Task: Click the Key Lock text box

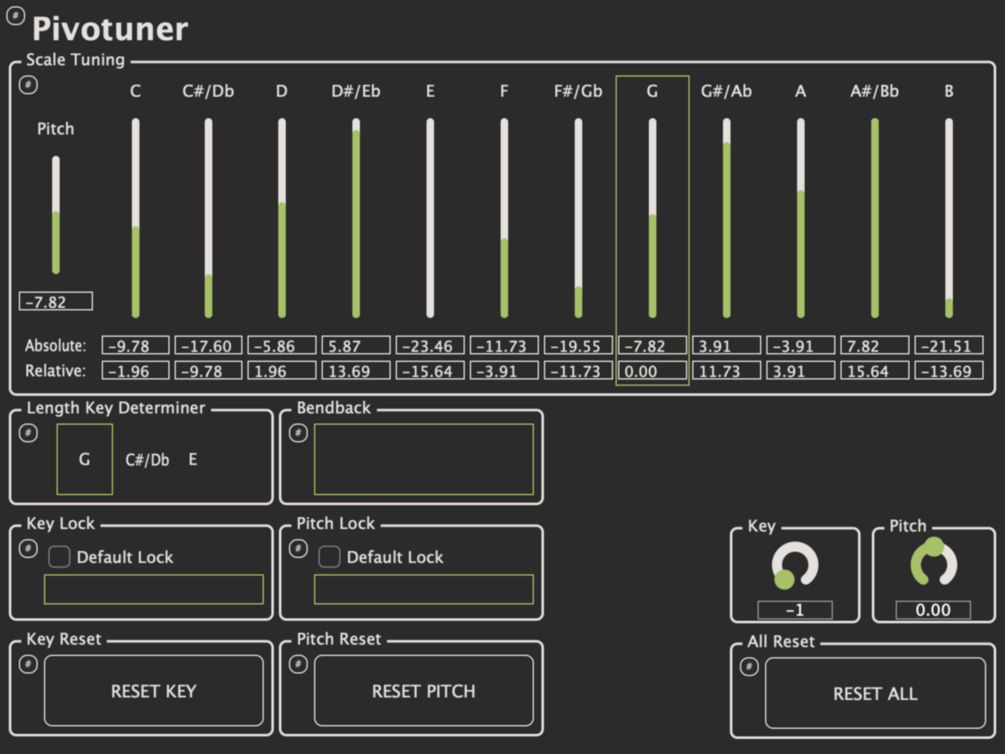Action: coord(154,589)
